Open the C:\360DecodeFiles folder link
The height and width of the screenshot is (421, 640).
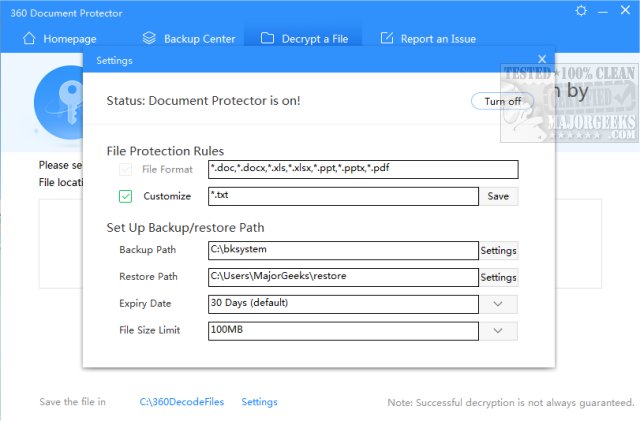(182, 402)
